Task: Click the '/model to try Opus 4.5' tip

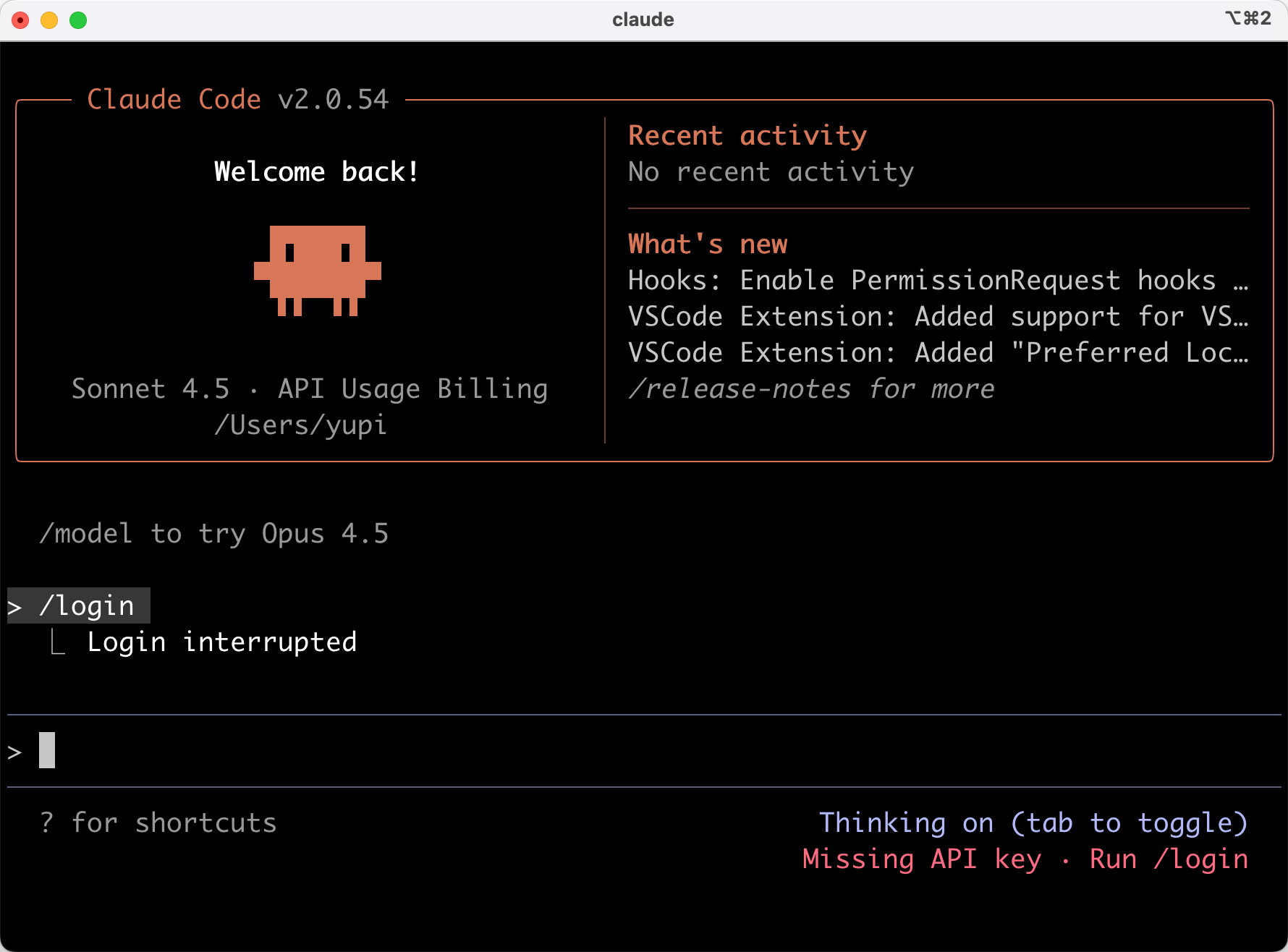Action: coord(214,534)
